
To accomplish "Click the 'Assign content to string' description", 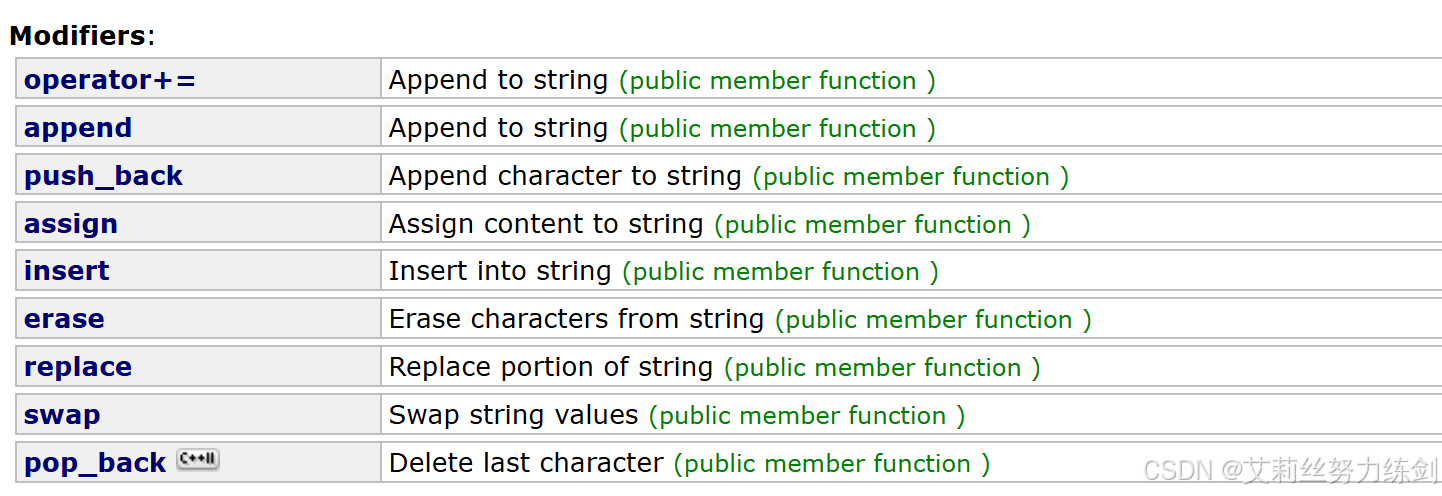I will coord(546,224).
